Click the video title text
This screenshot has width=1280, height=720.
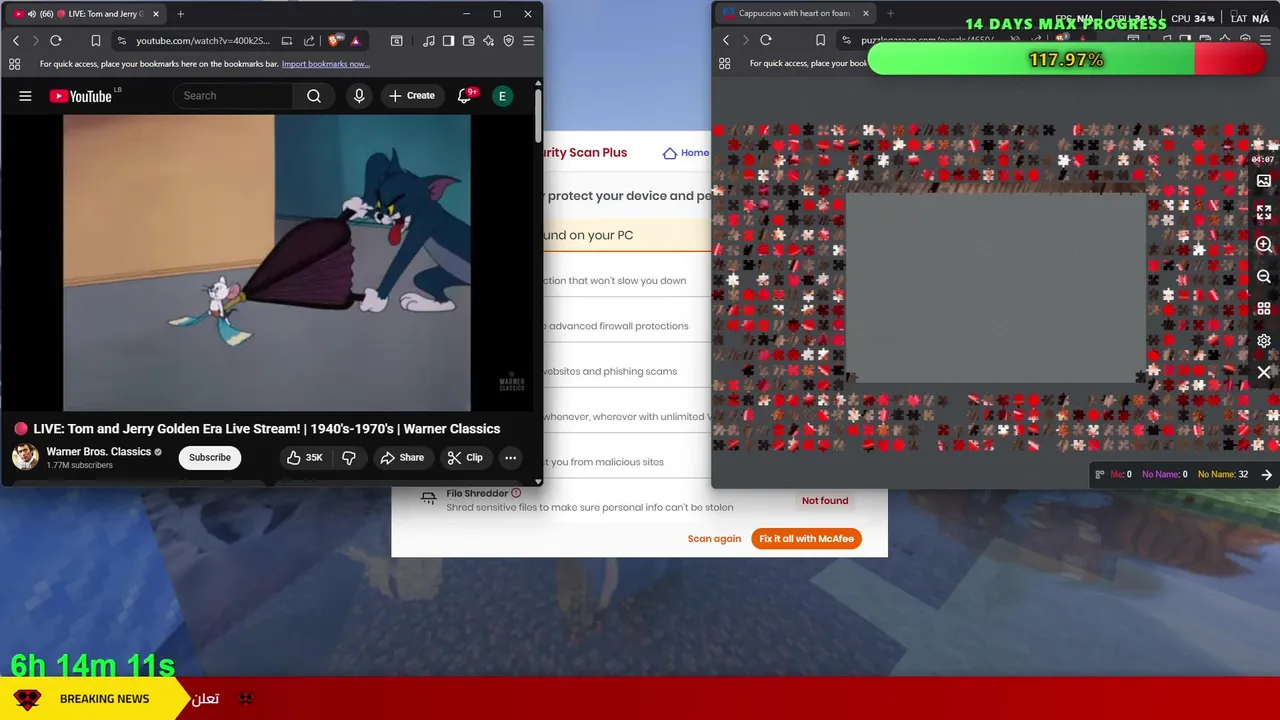tap(267, 429)
